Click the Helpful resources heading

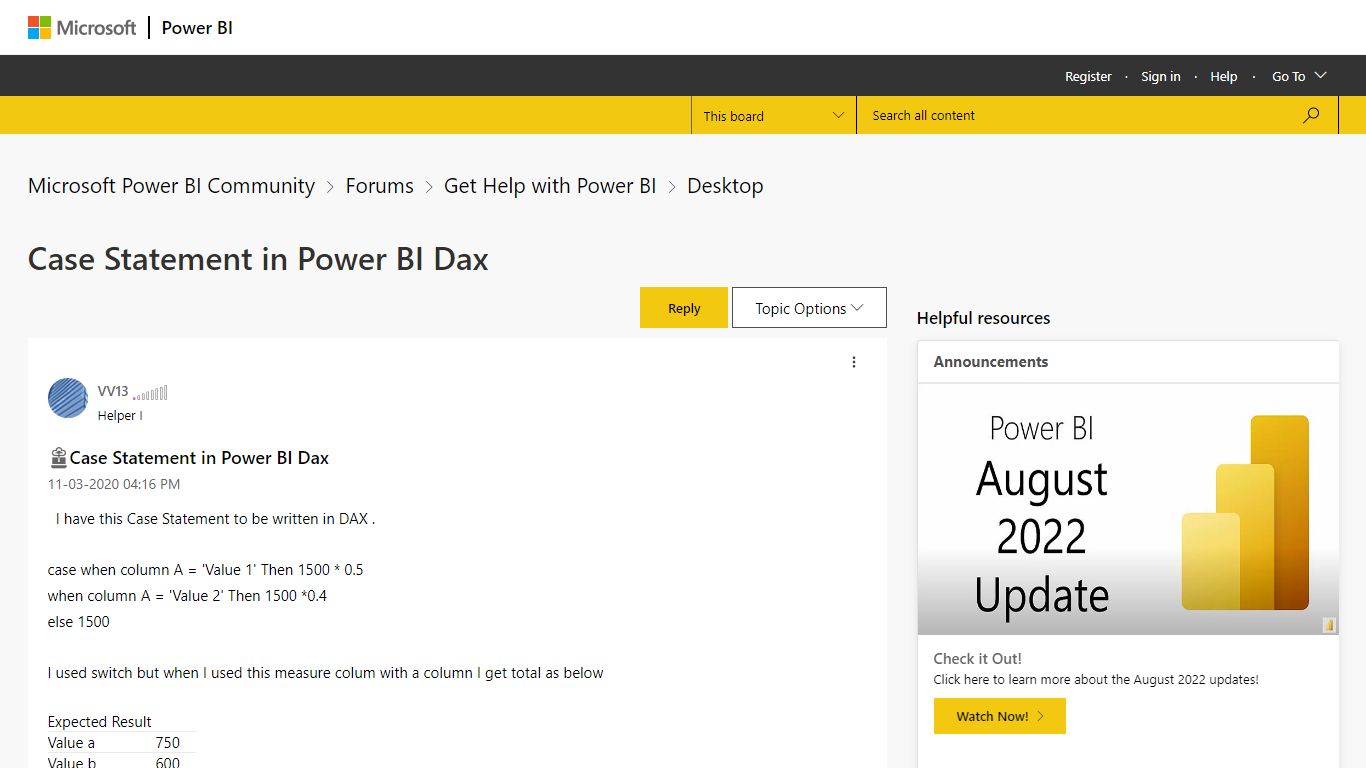(x=983, y=318)
